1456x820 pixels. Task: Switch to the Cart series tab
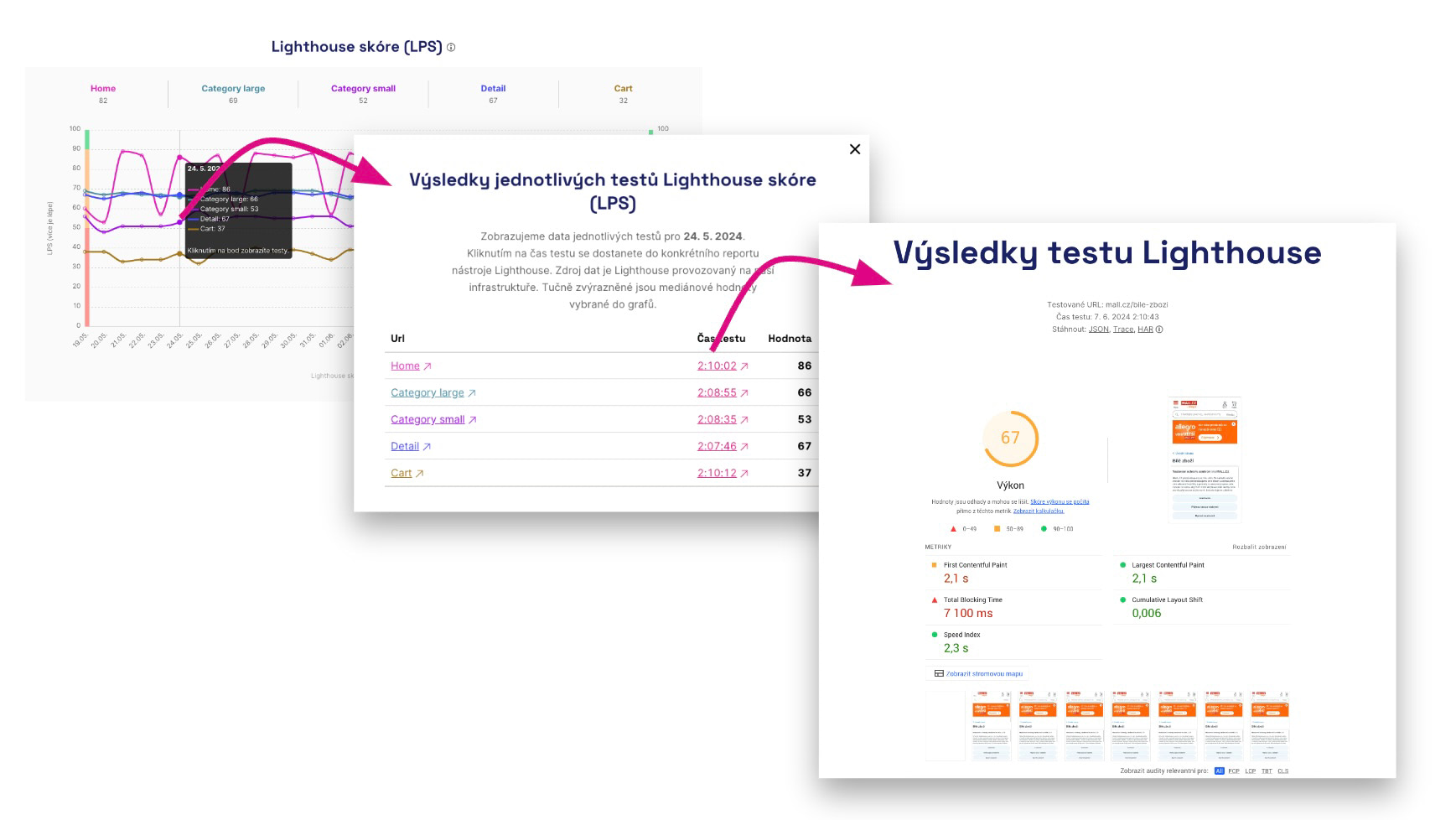click(x=623, y=89)
